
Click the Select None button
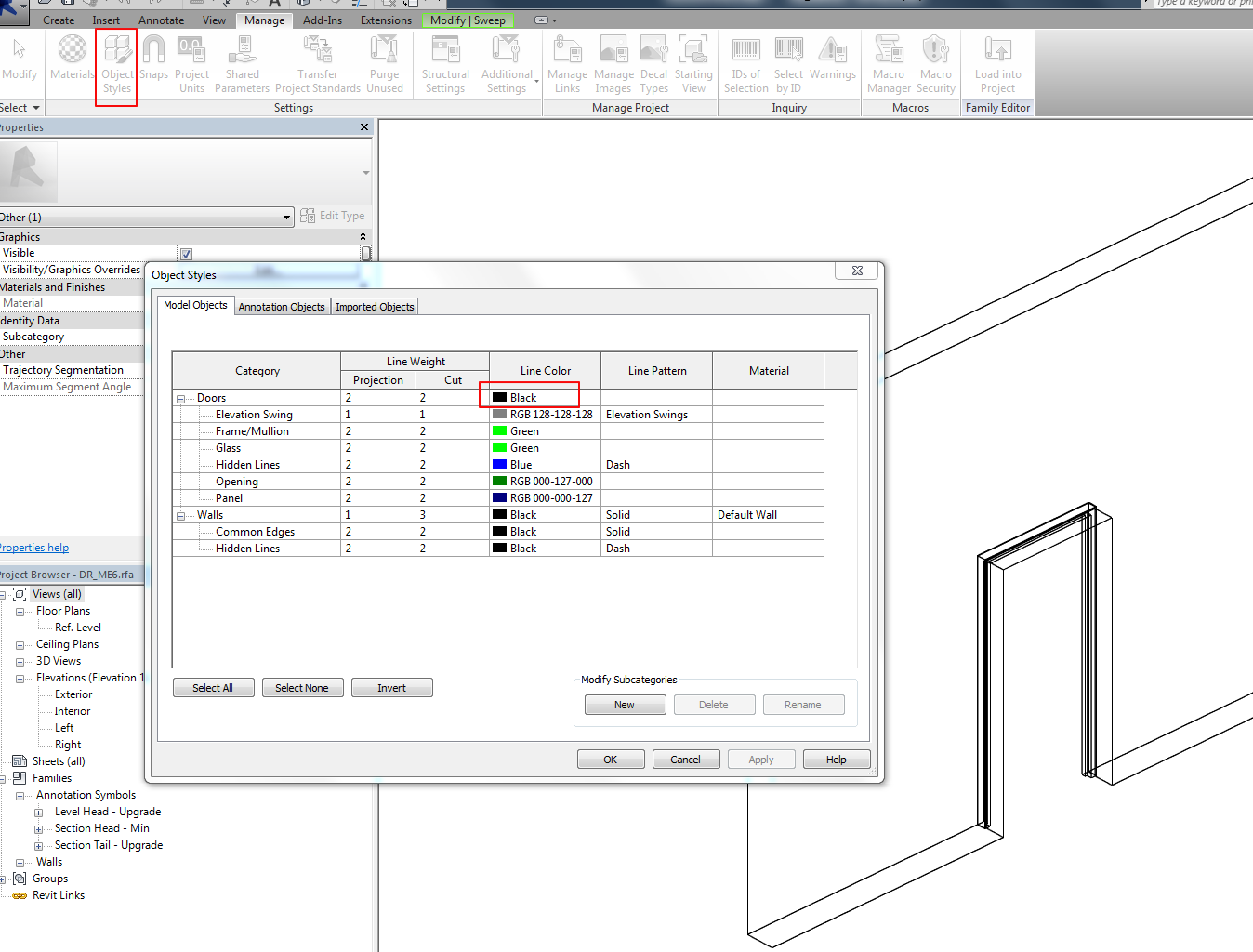tap(302, 688)
